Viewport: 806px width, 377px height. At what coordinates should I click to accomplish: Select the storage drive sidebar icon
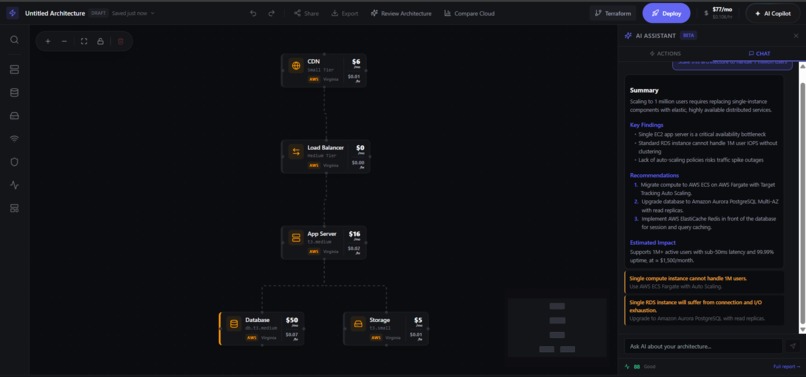click(x=14, y=116)
